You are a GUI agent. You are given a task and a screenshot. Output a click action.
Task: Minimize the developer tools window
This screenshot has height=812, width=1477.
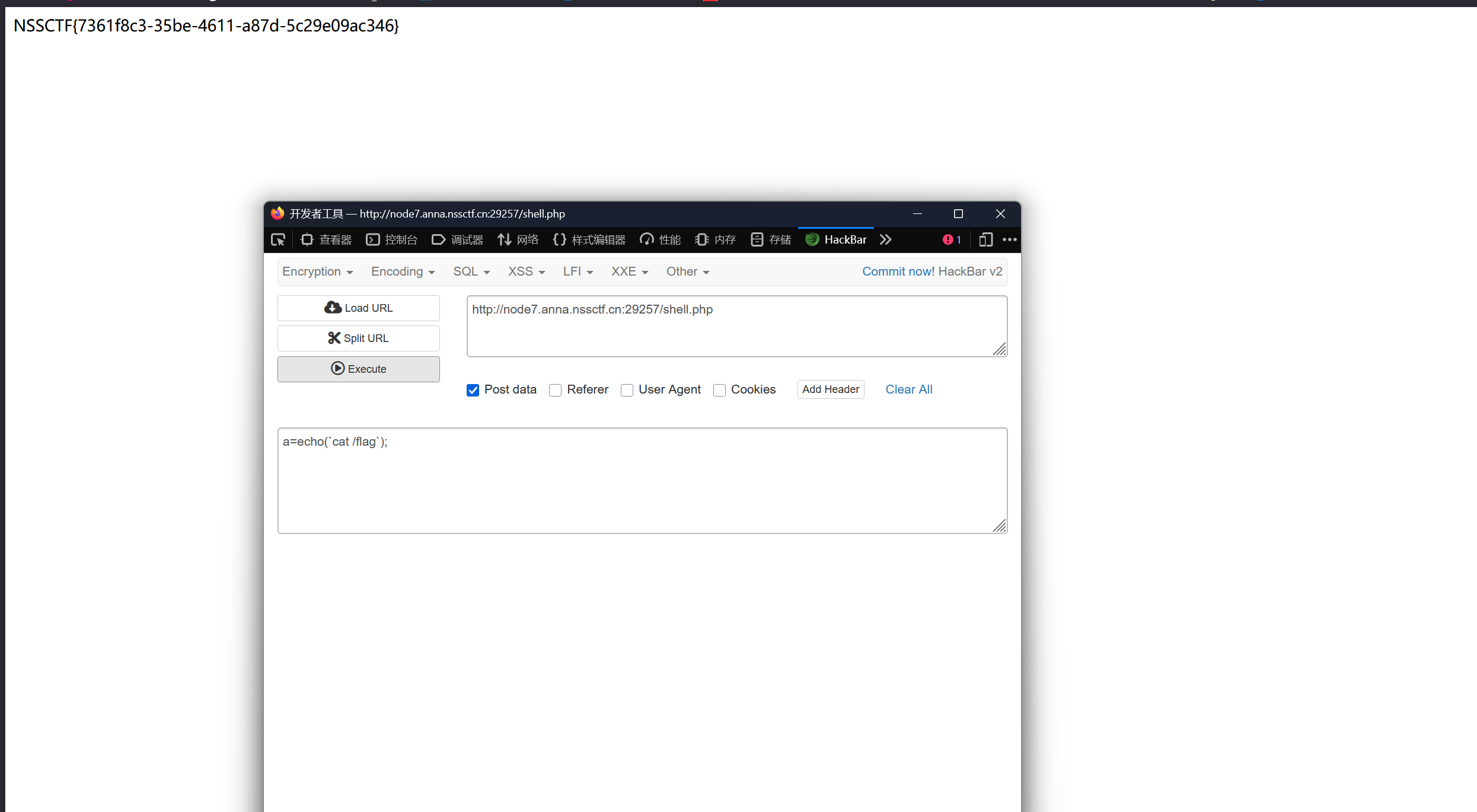pyautogui.click(x=917, y=213)
